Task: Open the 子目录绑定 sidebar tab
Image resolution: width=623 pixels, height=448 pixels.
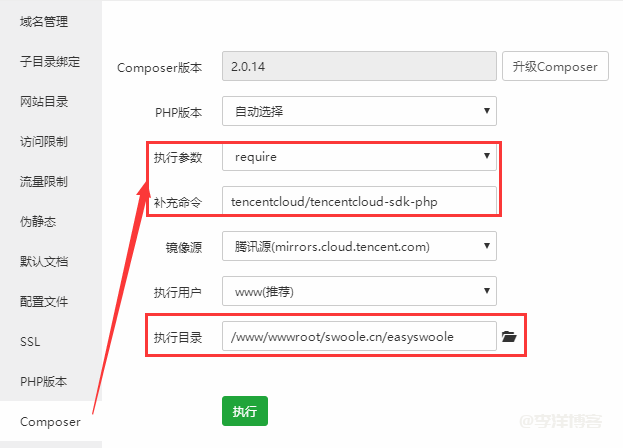Action: click(50, 61)
